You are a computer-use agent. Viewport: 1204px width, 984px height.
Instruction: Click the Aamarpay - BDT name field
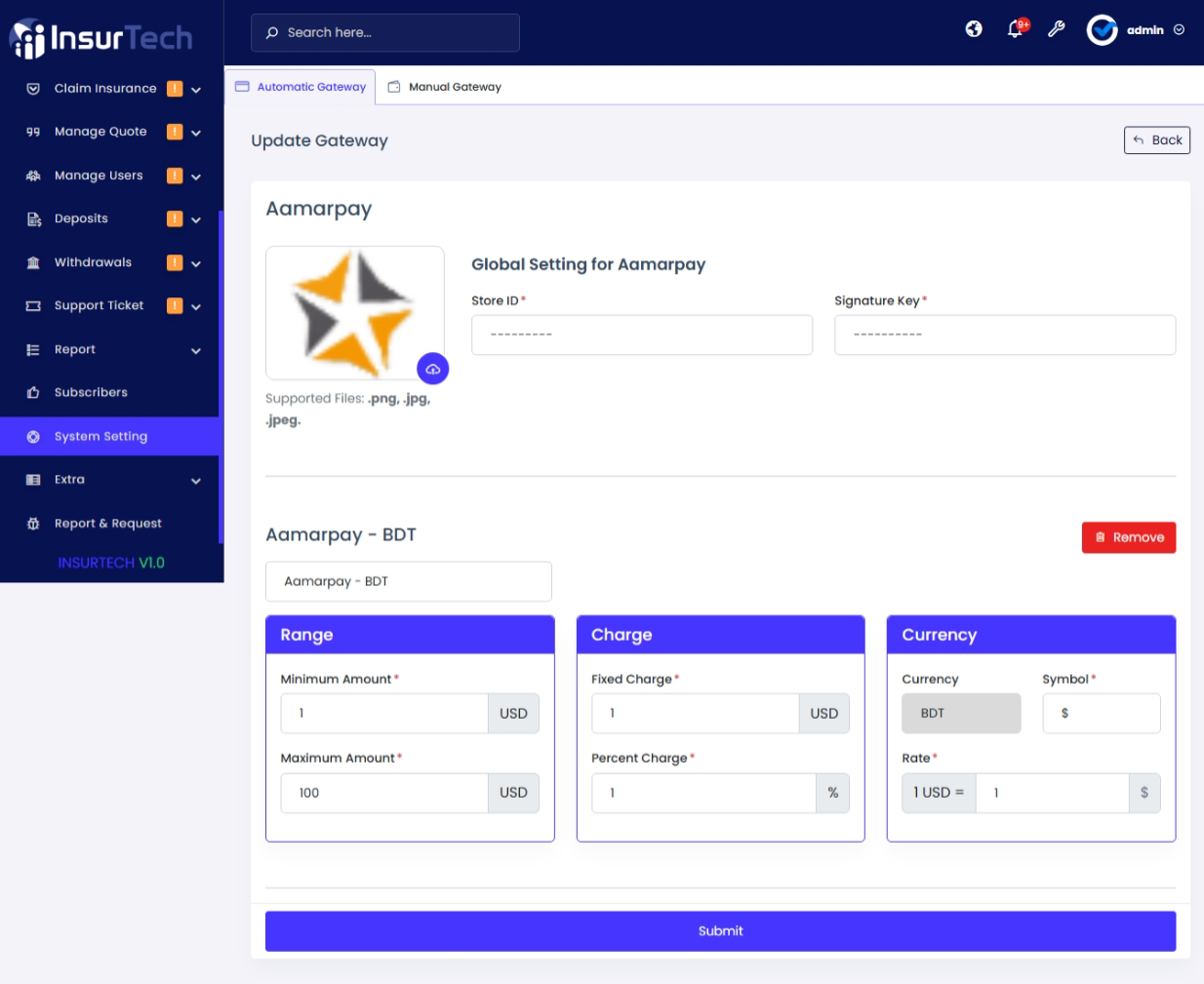tap(409, 581)
